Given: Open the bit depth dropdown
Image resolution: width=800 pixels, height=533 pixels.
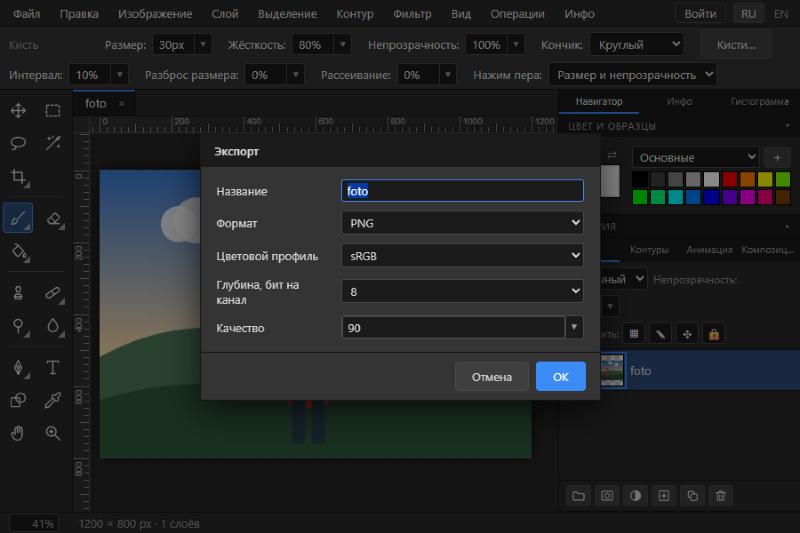Looking at the screenshot, I should (x=462, y=291).
